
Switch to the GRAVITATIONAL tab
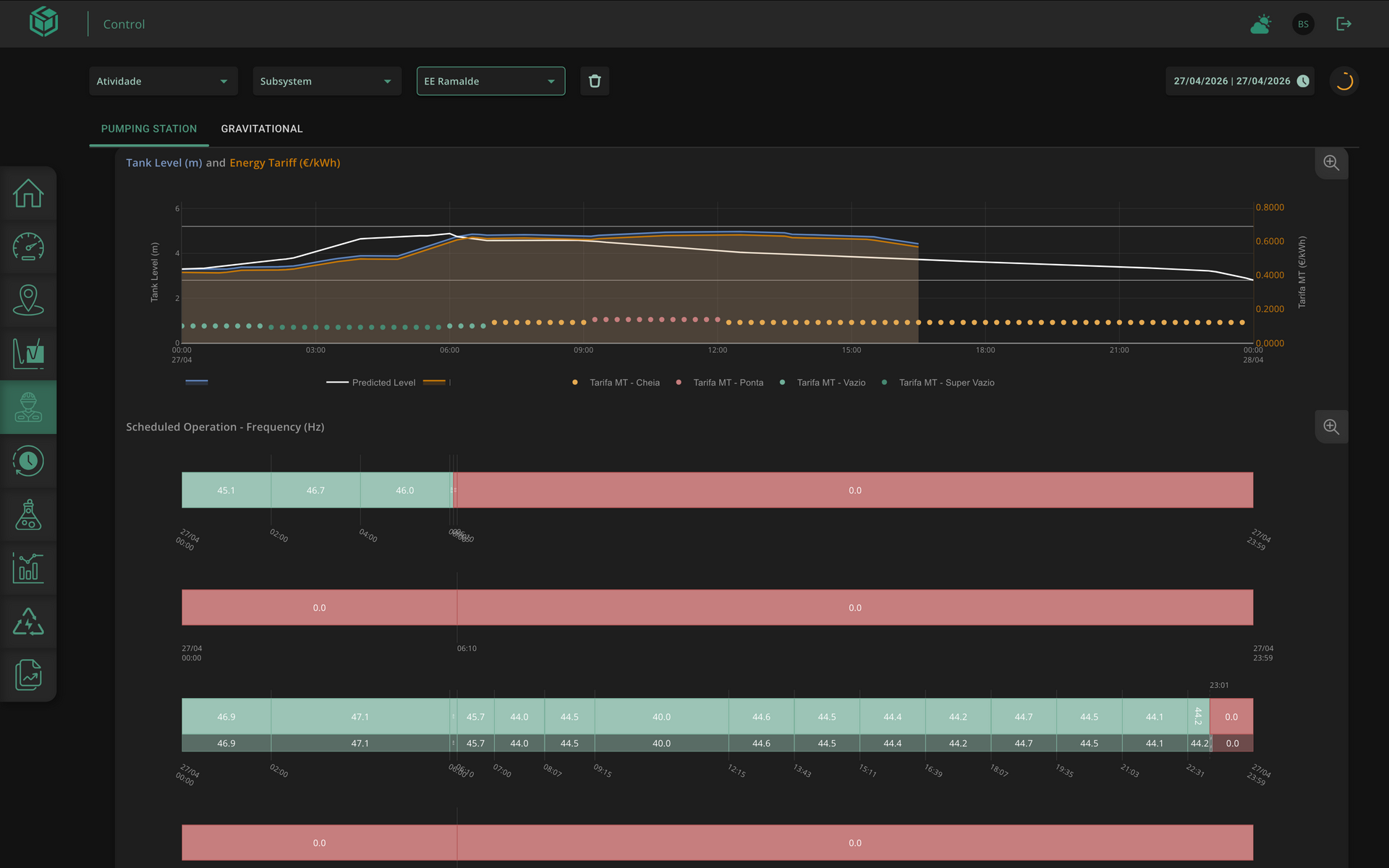click(262, 129)
